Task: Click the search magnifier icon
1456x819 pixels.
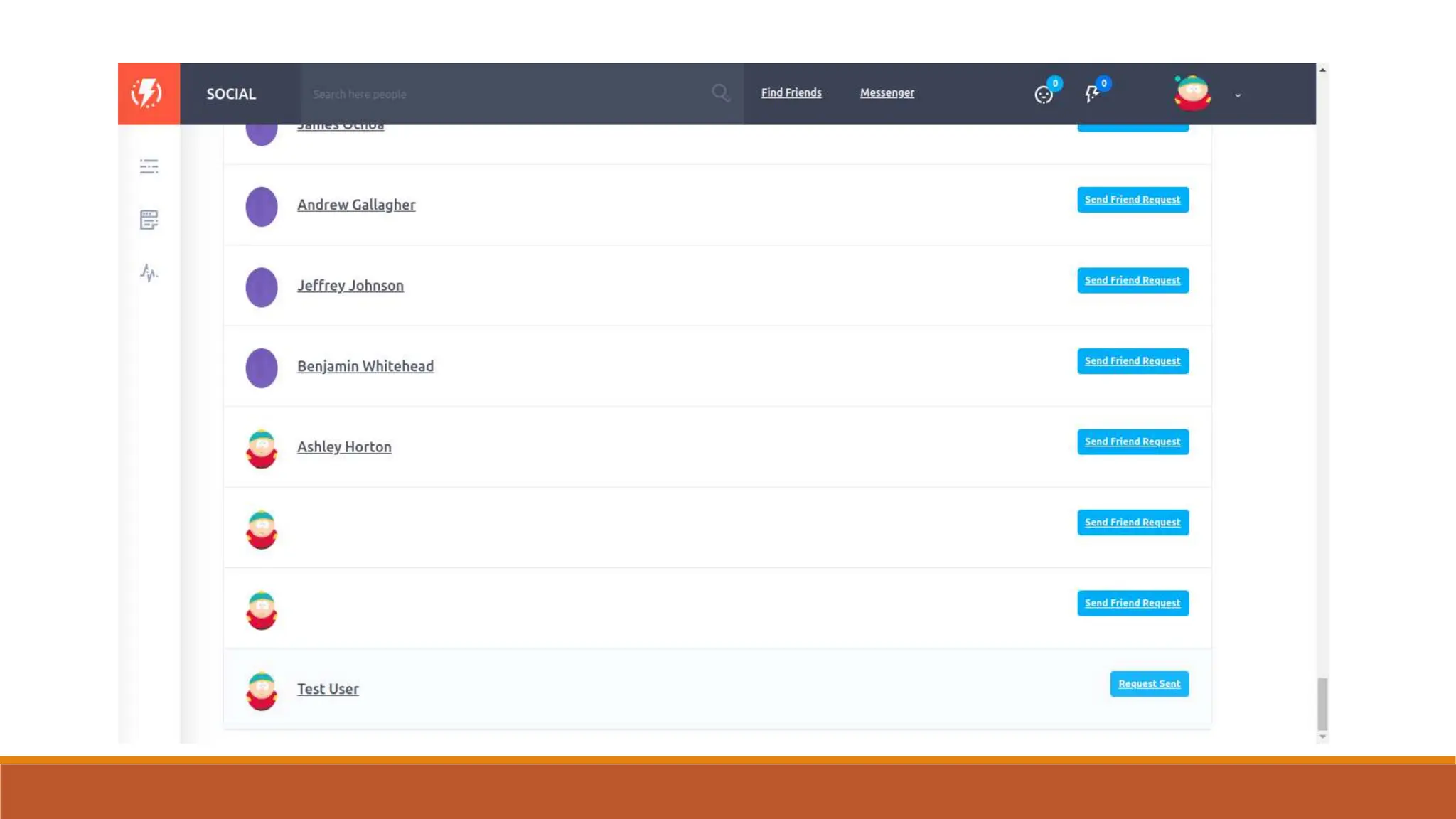Action: pyautogui.click(x=720, y=93)
